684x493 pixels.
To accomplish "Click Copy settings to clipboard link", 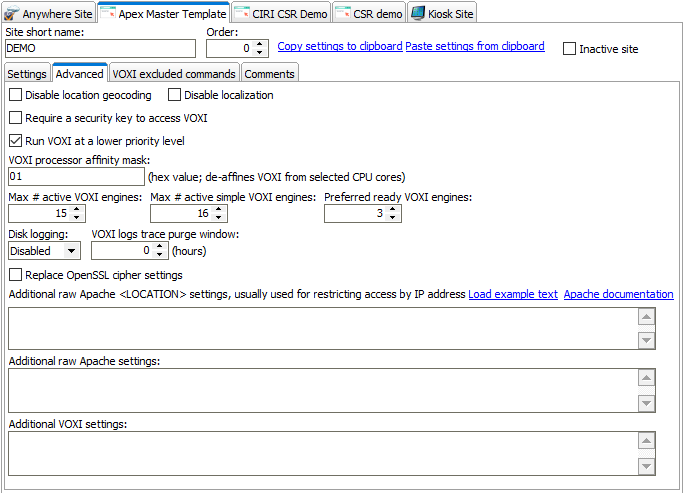I will pos(339,47).
